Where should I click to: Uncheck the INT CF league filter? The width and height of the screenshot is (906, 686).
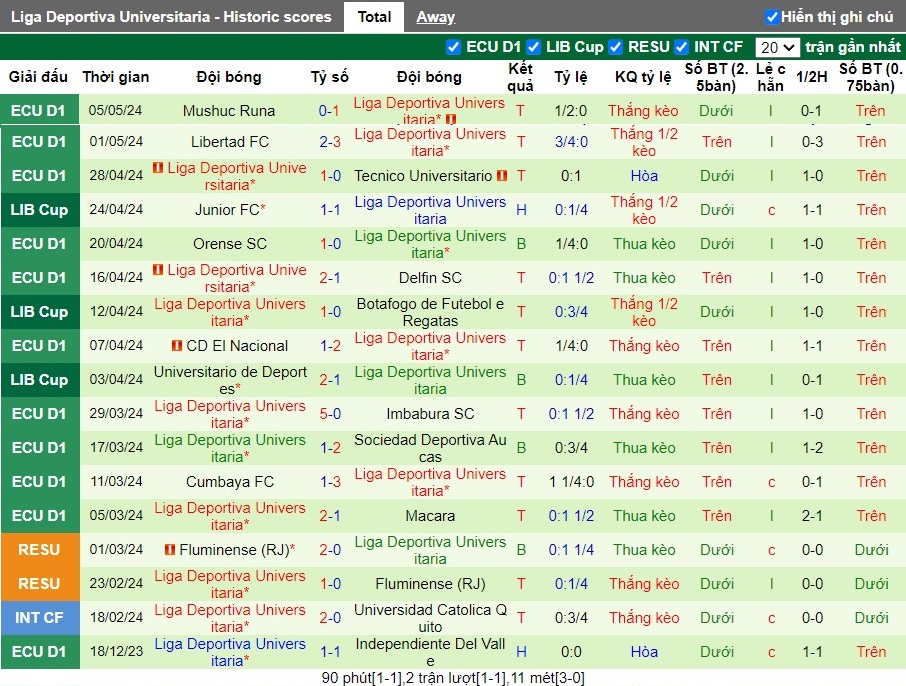(x=681, y=47)
